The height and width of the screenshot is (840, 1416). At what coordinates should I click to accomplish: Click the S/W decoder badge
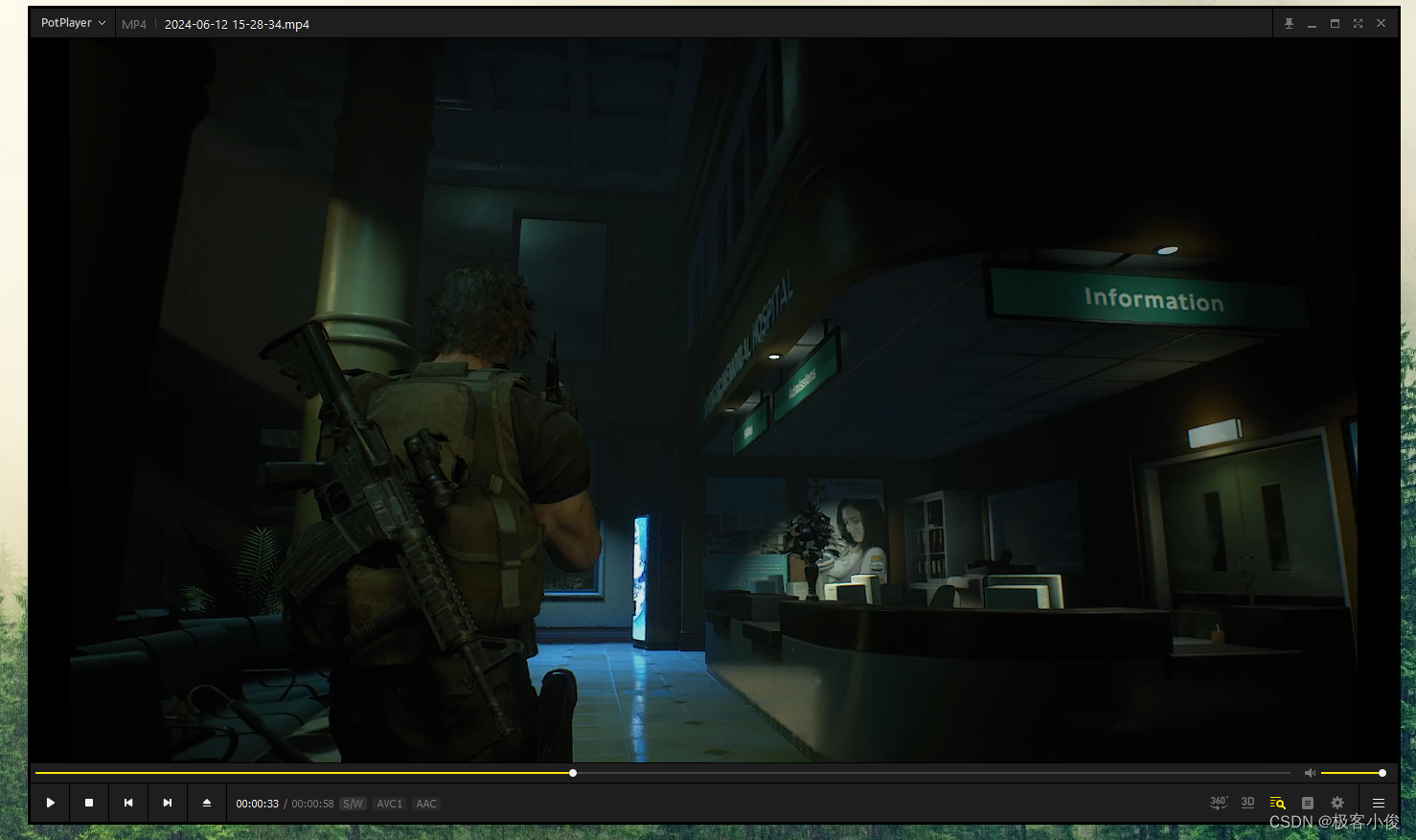353,804
